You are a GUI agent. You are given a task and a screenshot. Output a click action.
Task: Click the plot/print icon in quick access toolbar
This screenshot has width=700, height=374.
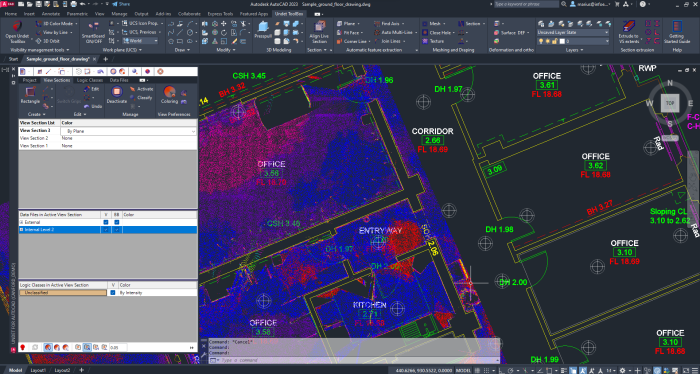(x=74, y=4)
